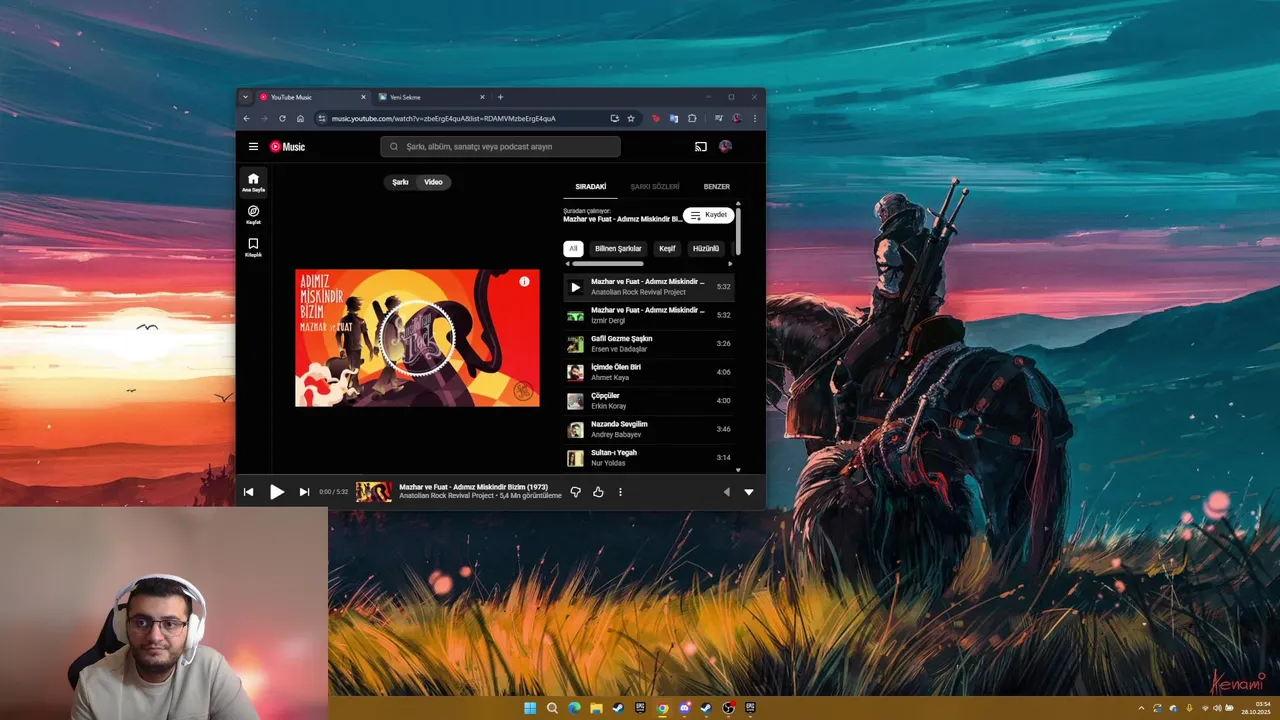The width and height of the screenshot is (1280, 720).
Task: Open the site information icon in the address bar
Action: pyautogui.click(x=322, y=118)
